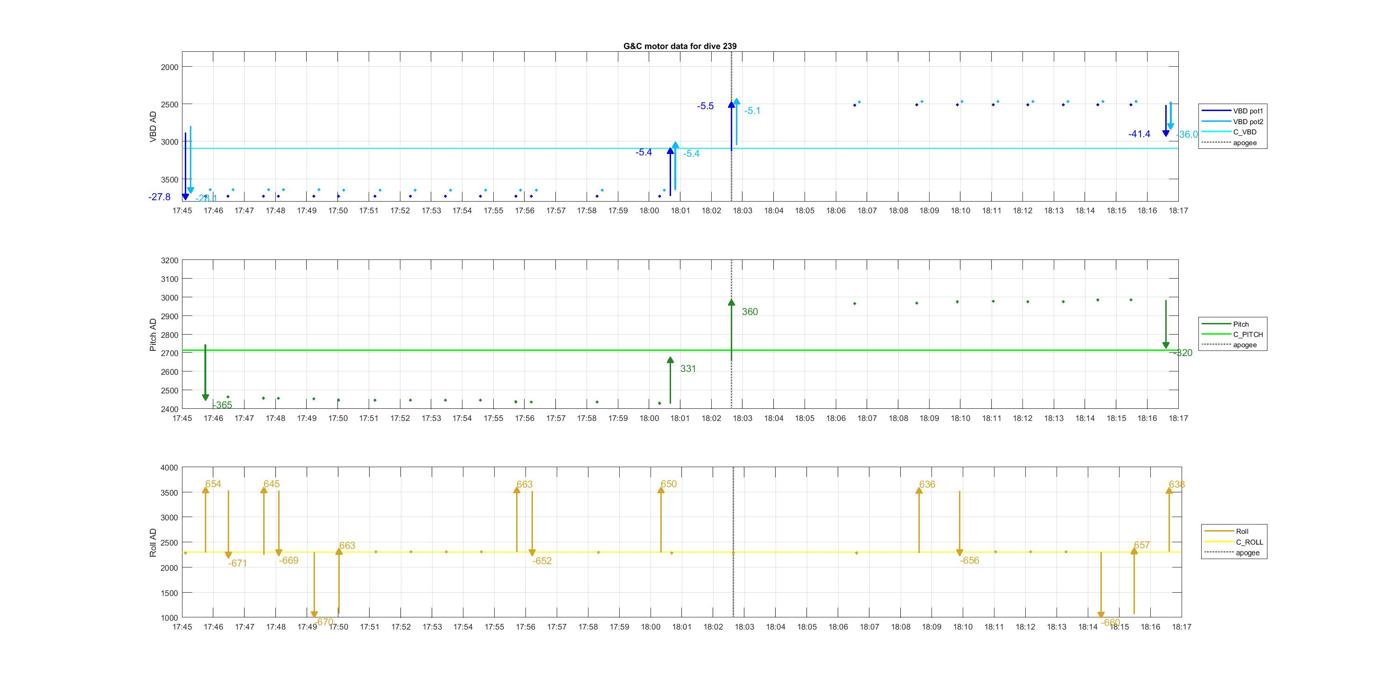Click the '1000' tick on Roll axis
The height and width of the screenshot is (693, 1400).
click(x=168, y=618)
